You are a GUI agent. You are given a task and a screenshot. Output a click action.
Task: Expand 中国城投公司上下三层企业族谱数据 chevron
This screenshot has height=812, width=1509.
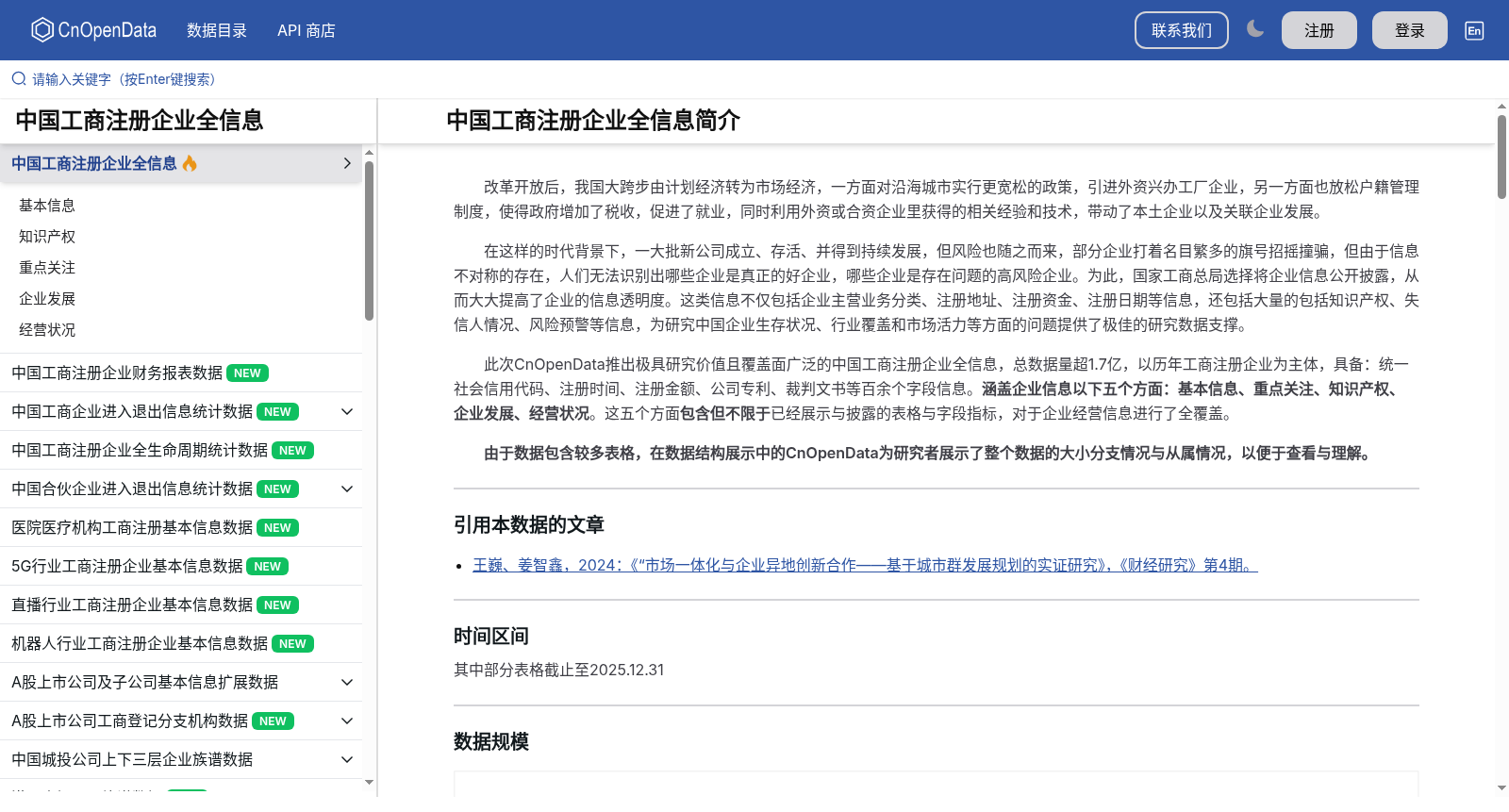(x=347, y=759)
